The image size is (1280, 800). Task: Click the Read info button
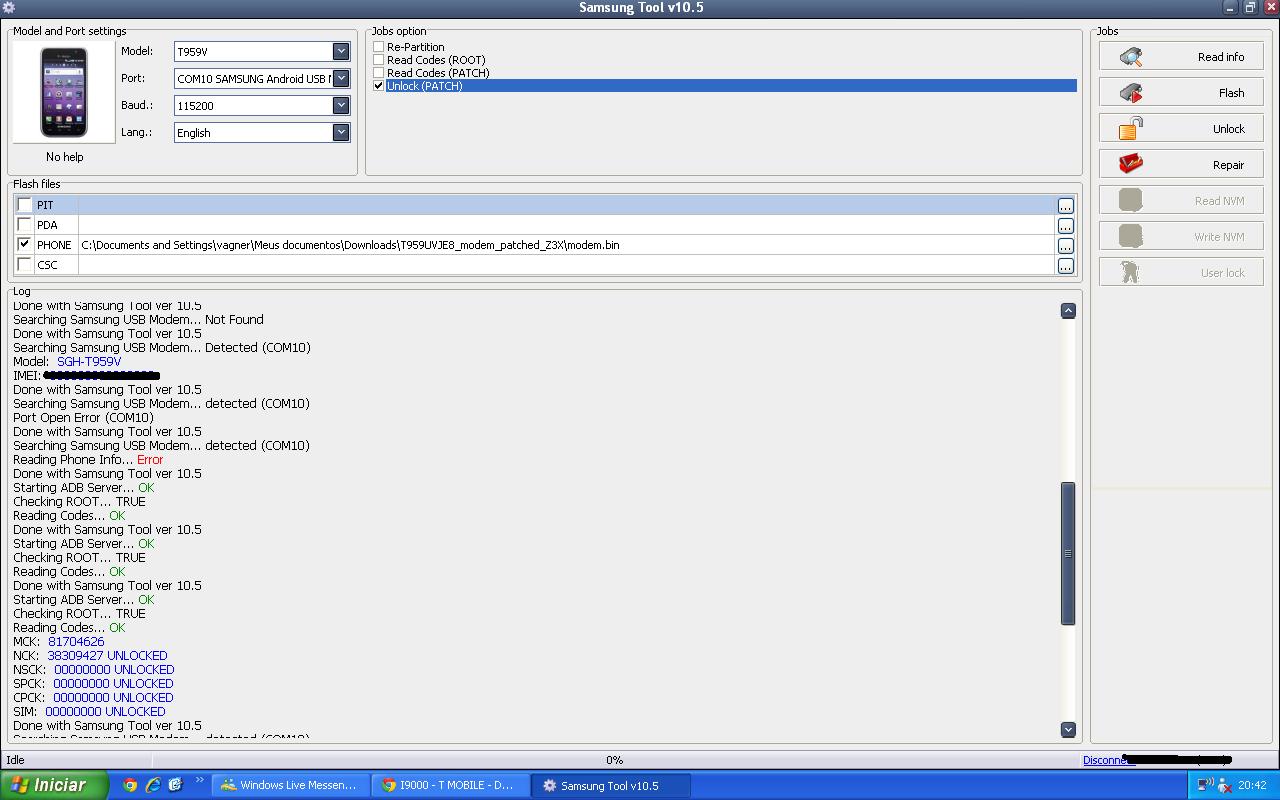tap(1181, 57)
